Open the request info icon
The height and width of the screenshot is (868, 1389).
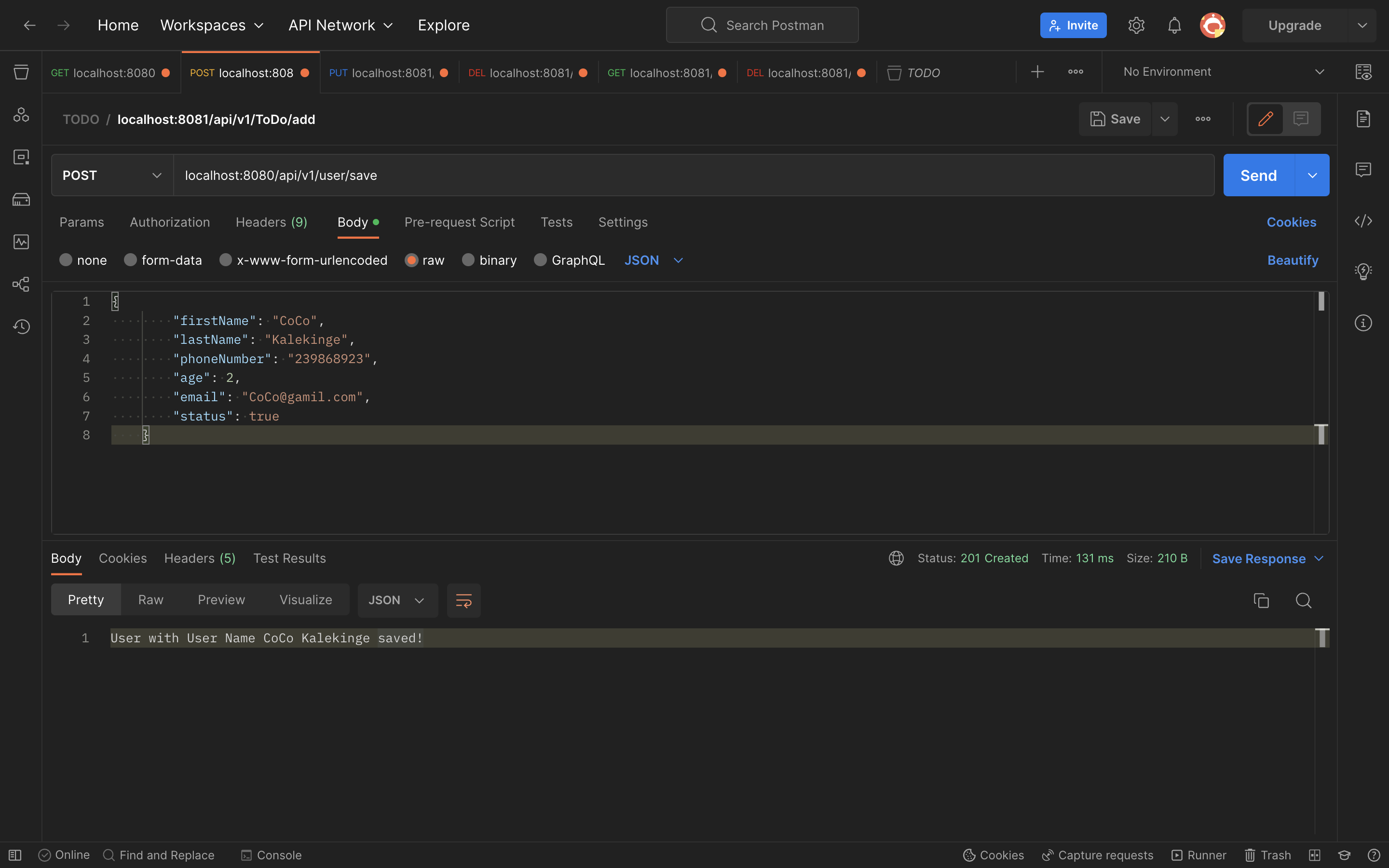point(1363,323)
